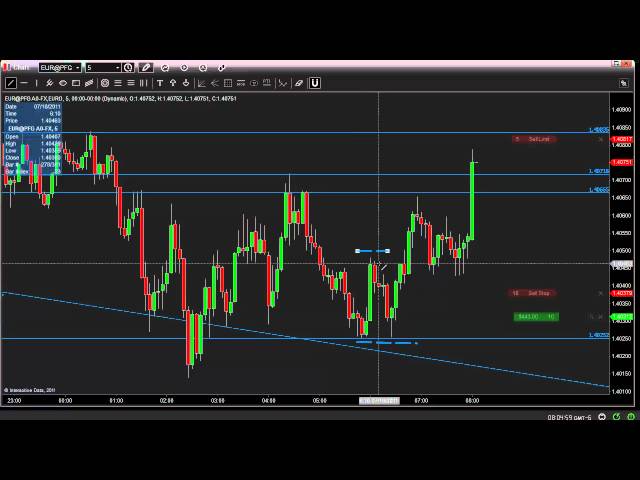Select the text annotation tool
This screenshot has height=480, width=640.
click(160, 83)
